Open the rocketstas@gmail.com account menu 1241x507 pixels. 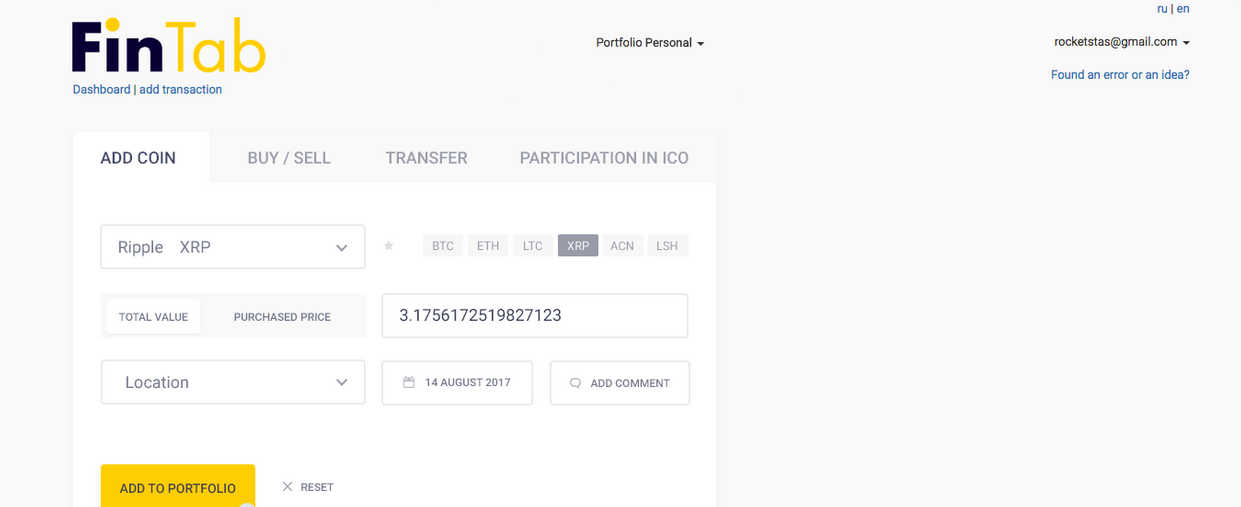(x=1121, y=42)
